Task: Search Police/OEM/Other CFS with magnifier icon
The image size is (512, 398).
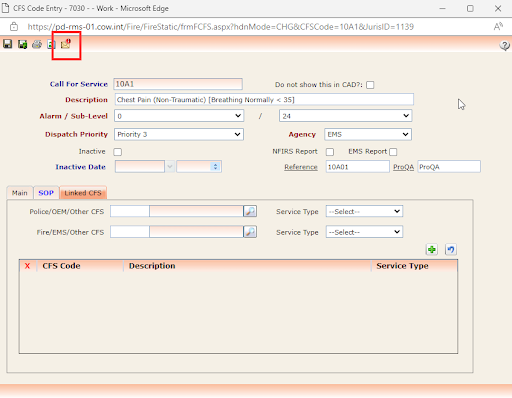Action: click(x=250, y=211)
